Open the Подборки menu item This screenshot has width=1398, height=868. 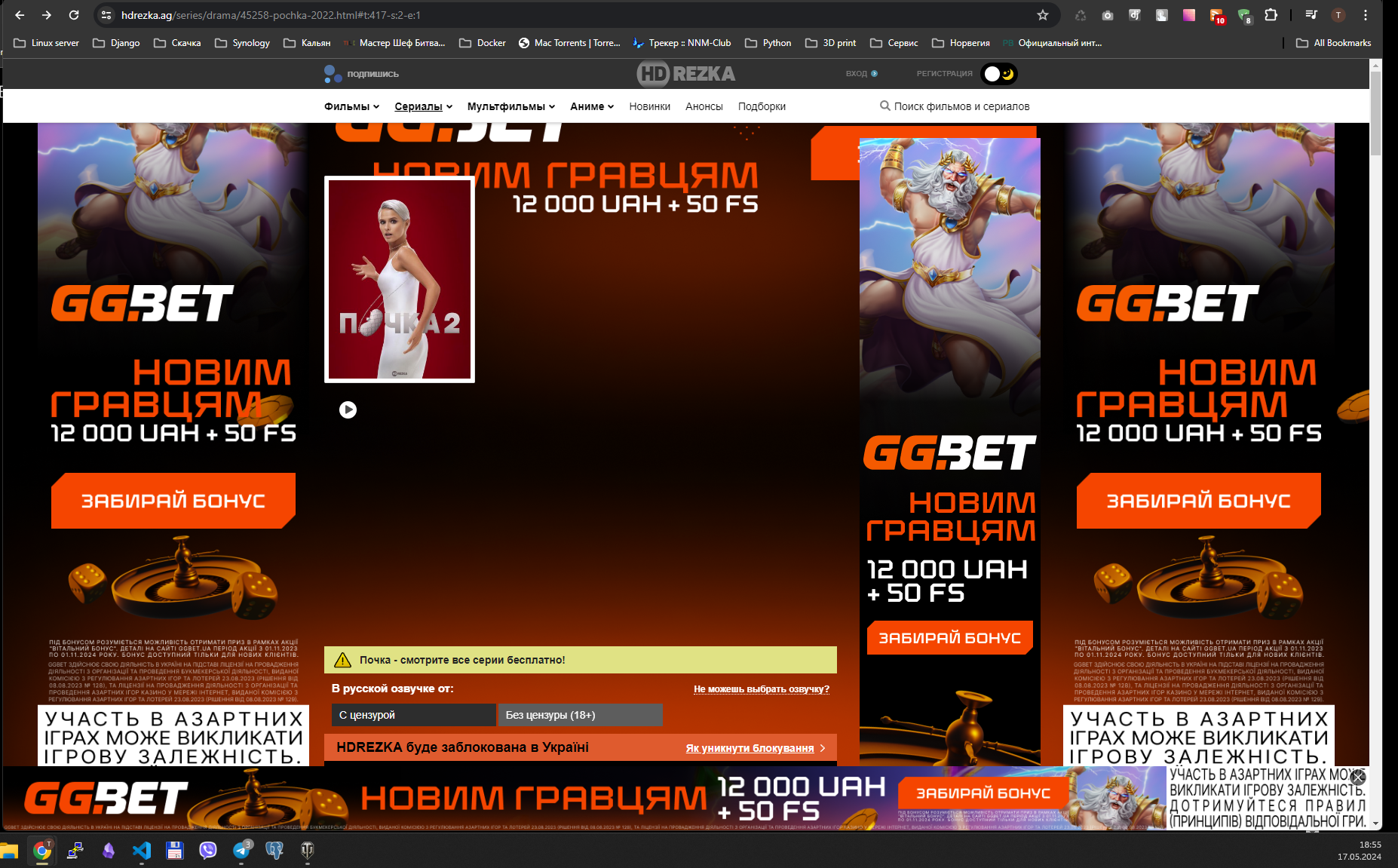click(x=762, y=106)
